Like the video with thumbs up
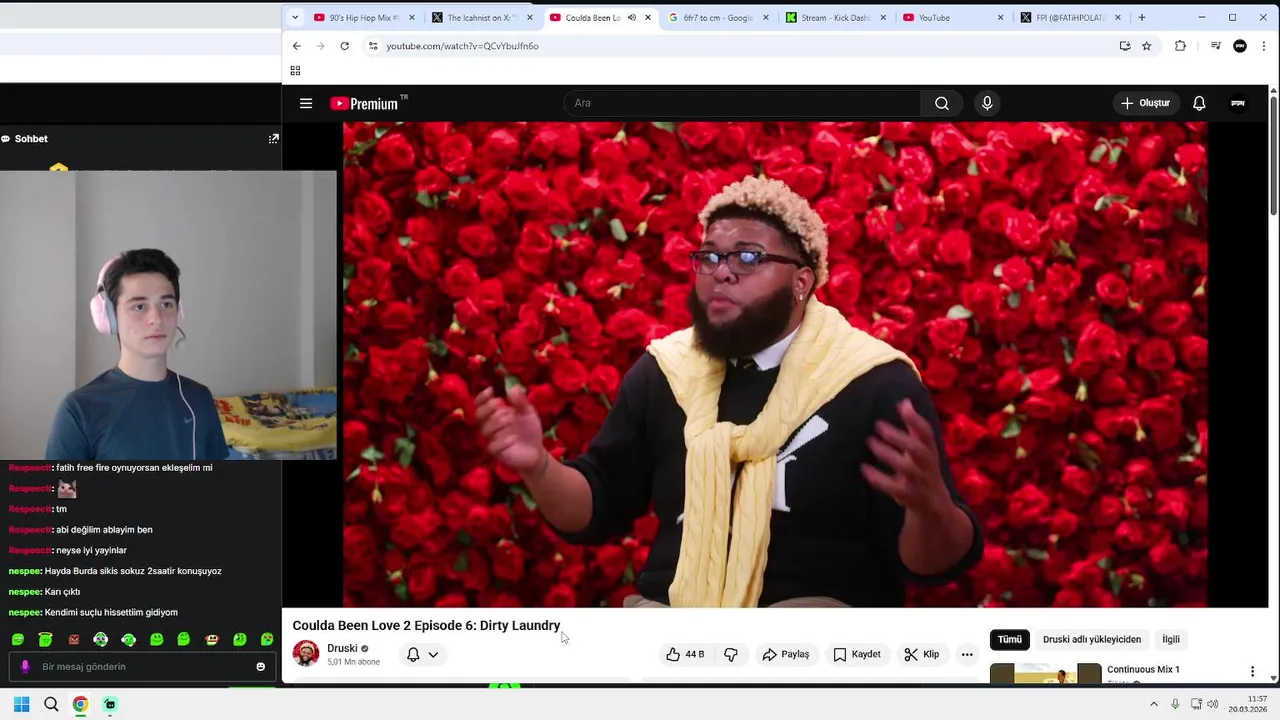The image size is (1280, 720). tap(685, 654)
